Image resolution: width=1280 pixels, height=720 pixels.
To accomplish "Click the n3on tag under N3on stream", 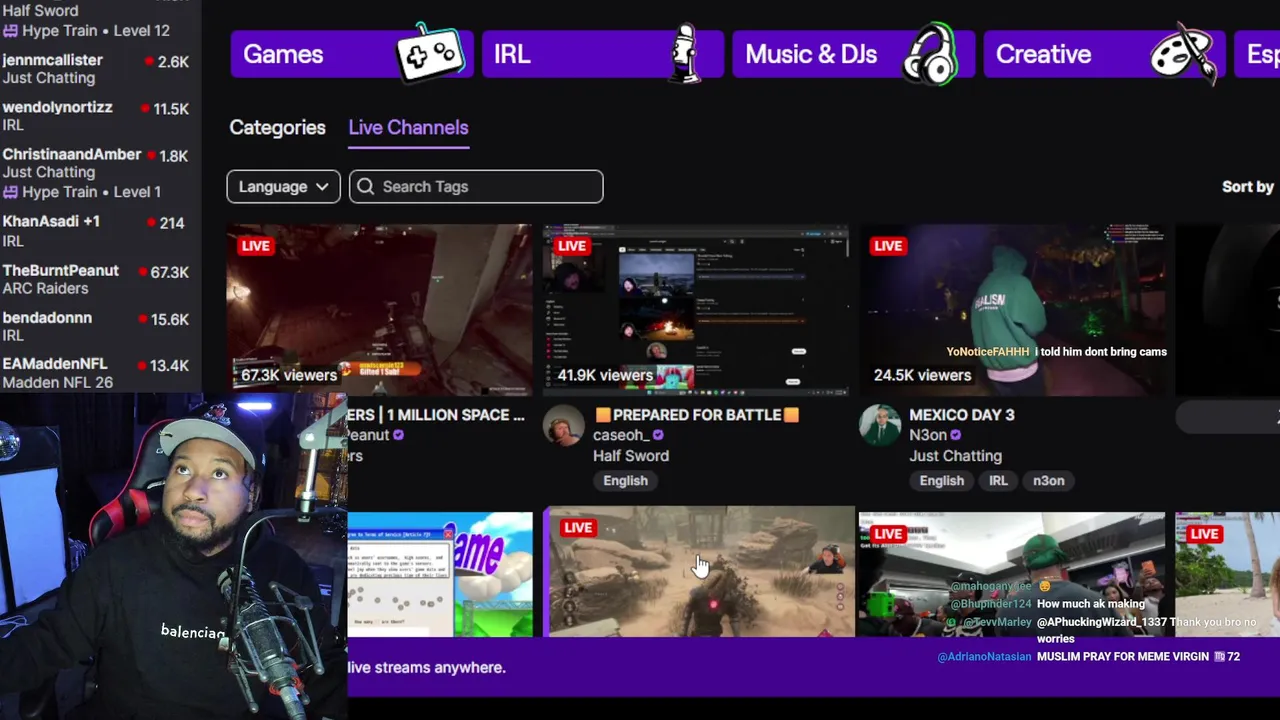I will click(1048, 480).
